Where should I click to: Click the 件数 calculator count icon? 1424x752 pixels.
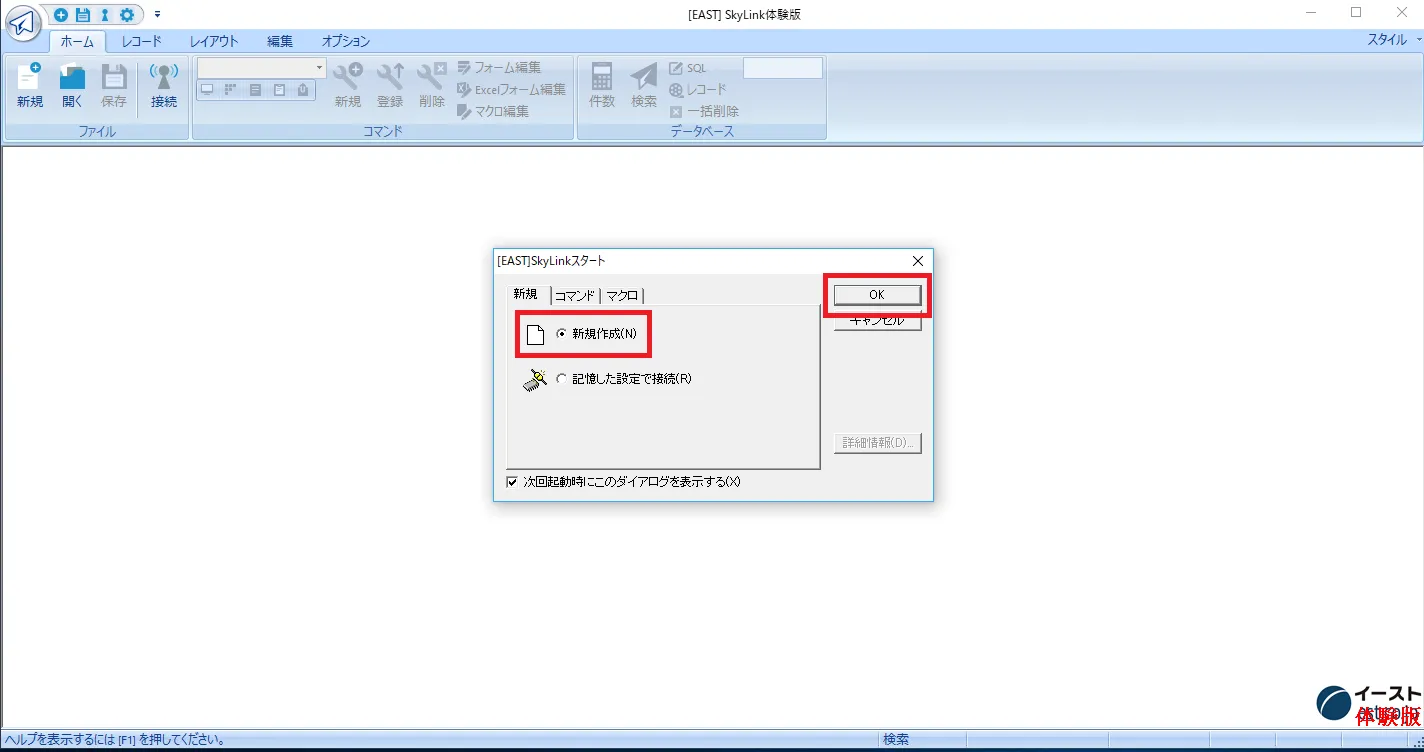click(602, 85)
